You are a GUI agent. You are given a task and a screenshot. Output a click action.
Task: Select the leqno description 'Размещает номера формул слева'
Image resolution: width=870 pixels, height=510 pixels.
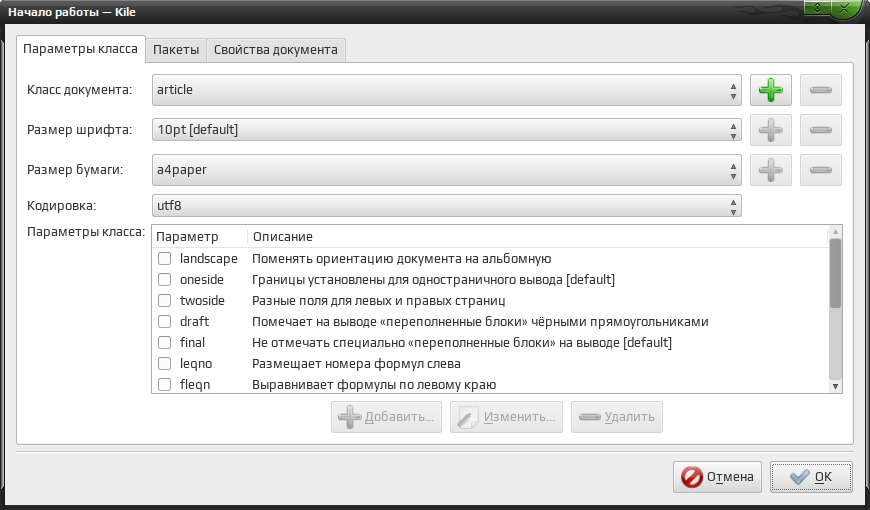356,364
